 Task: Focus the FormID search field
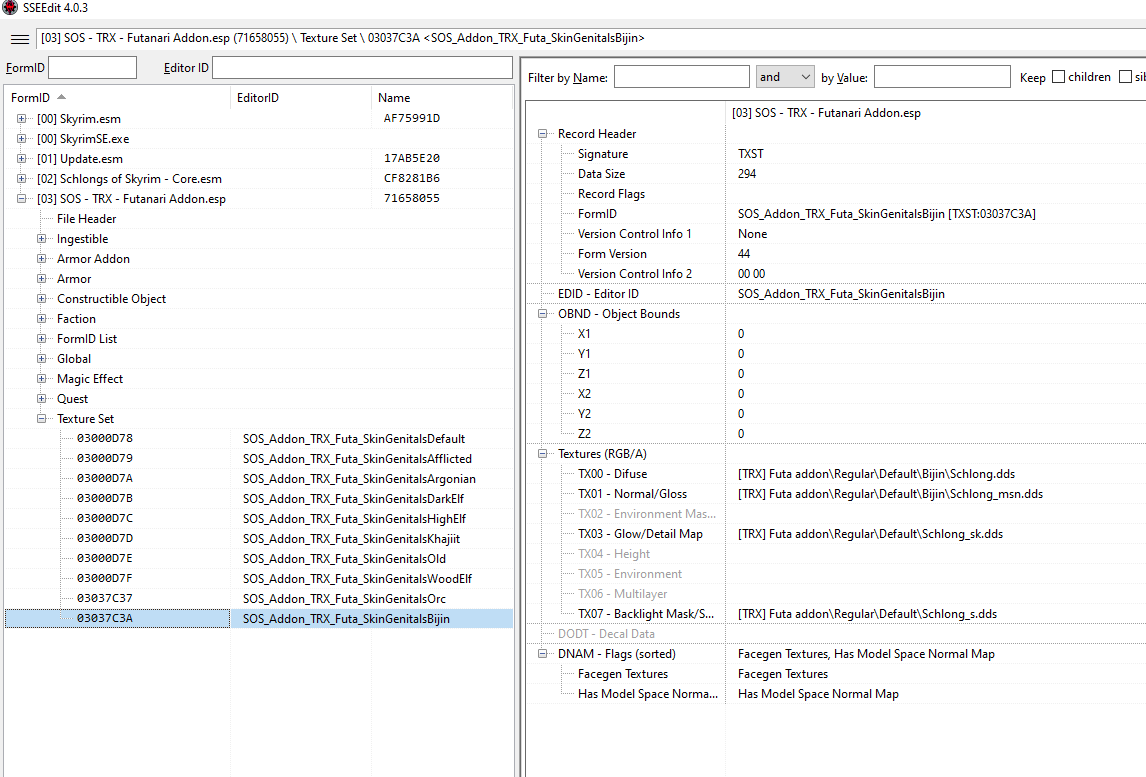[92, 67]
